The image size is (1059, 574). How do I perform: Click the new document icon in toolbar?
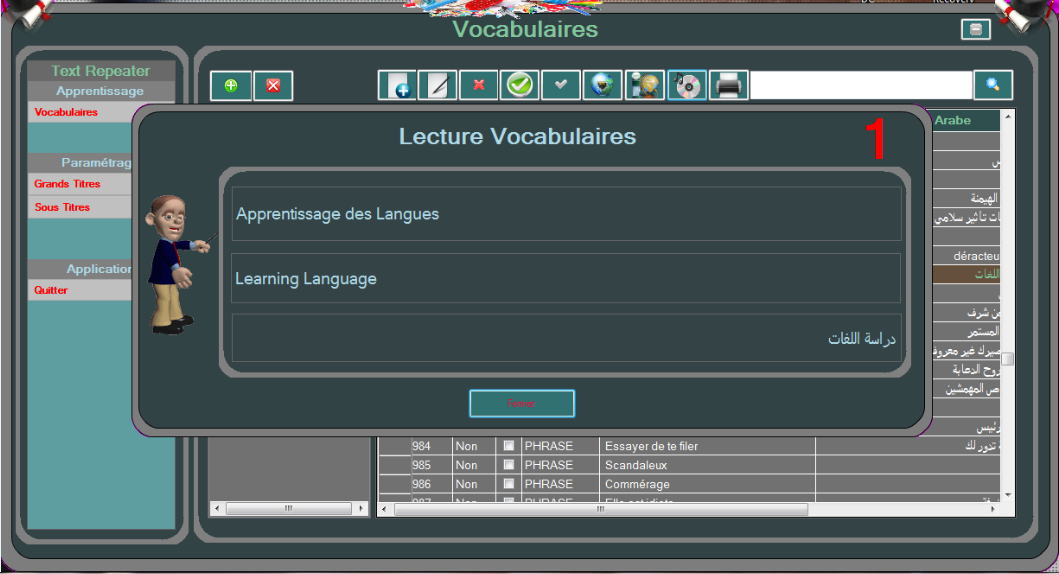[397, 86]
